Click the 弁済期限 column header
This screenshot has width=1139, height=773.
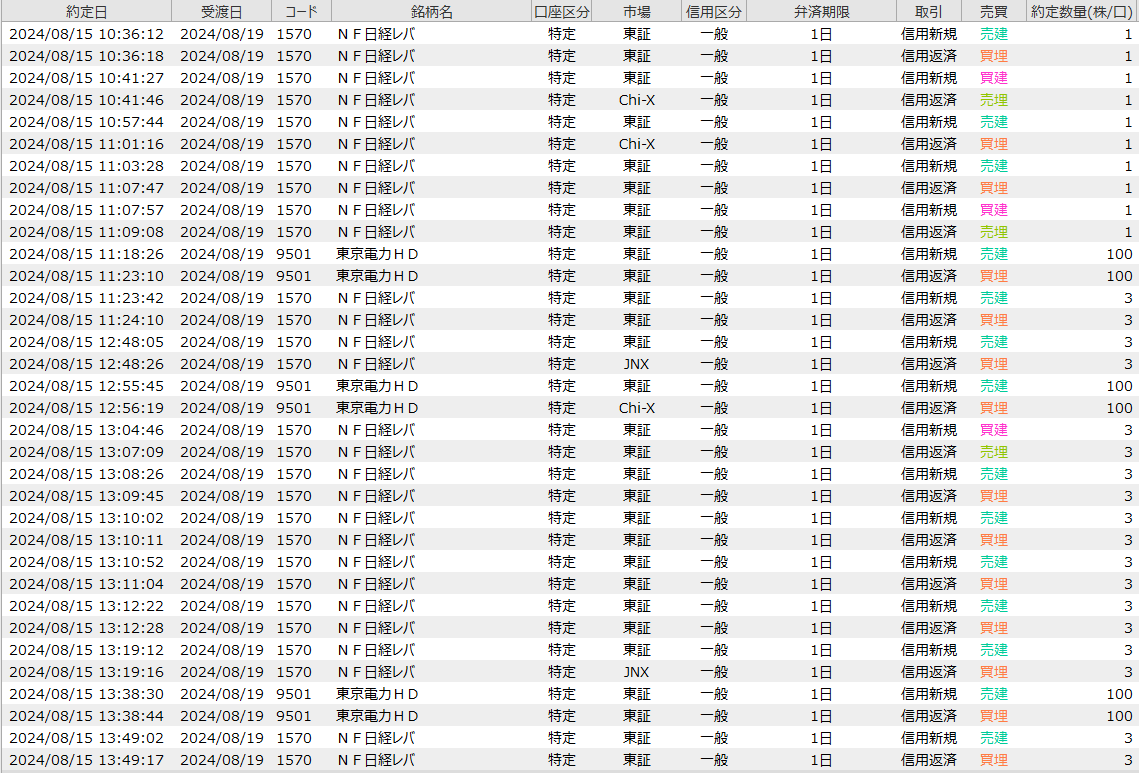point(821,11)
